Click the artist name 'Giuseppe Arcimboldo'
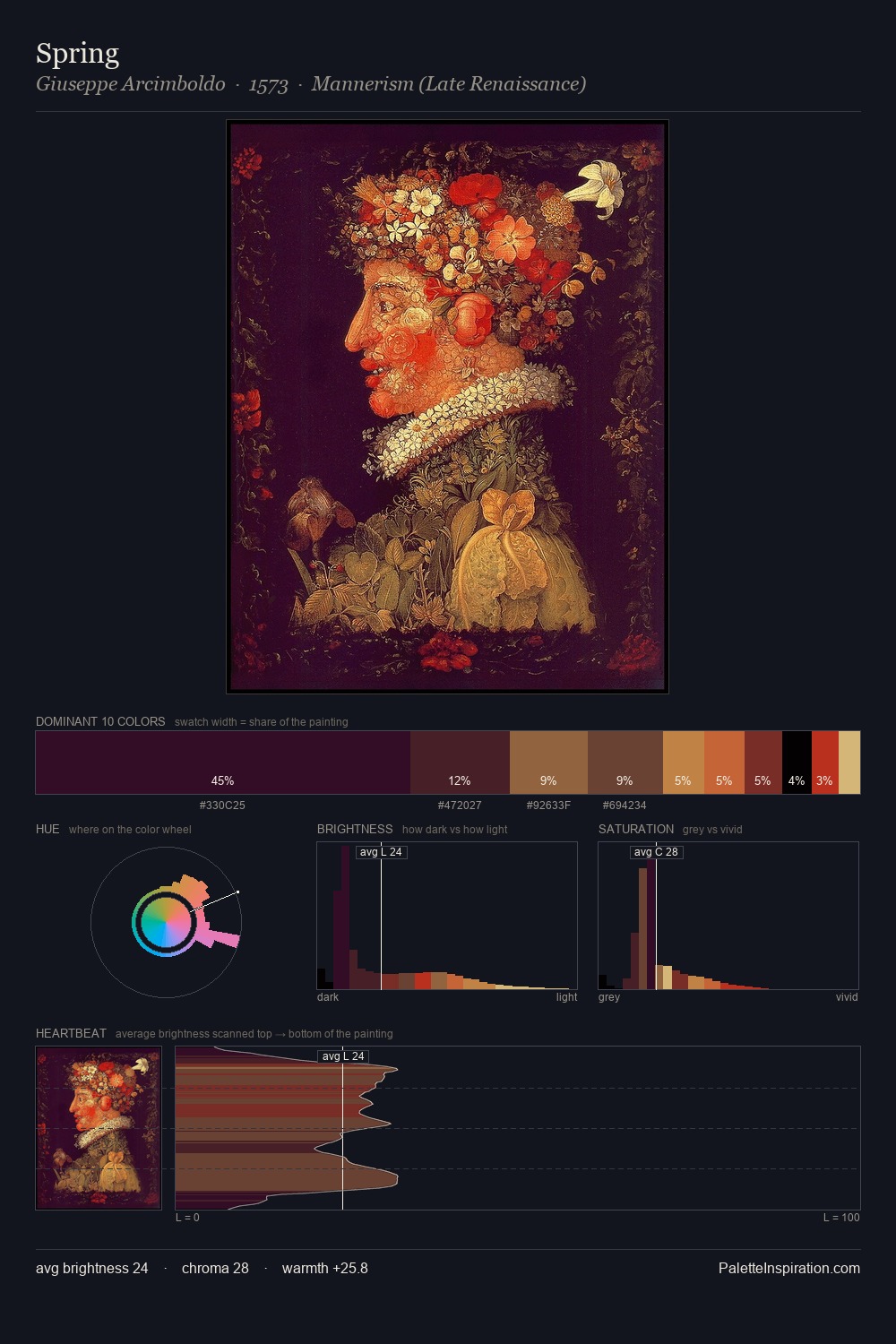 pyautogui.click(x=131, y=84)
